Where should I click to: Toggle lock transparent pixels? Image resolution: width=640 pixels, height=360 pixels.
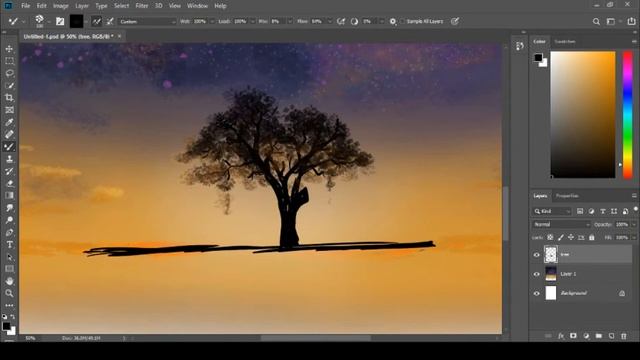click(x=550, y=237)
